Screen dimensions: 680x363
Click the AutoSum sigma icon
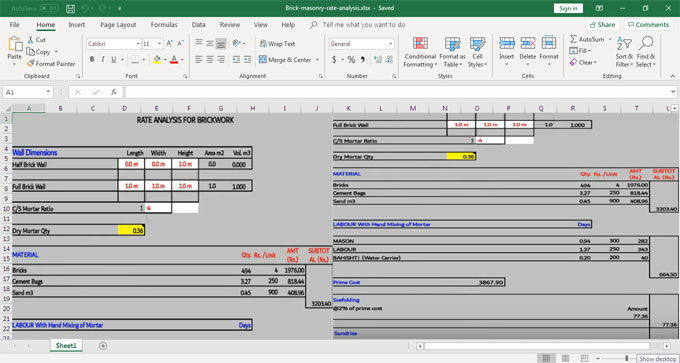pyautogui.click(x=574, y=39)
